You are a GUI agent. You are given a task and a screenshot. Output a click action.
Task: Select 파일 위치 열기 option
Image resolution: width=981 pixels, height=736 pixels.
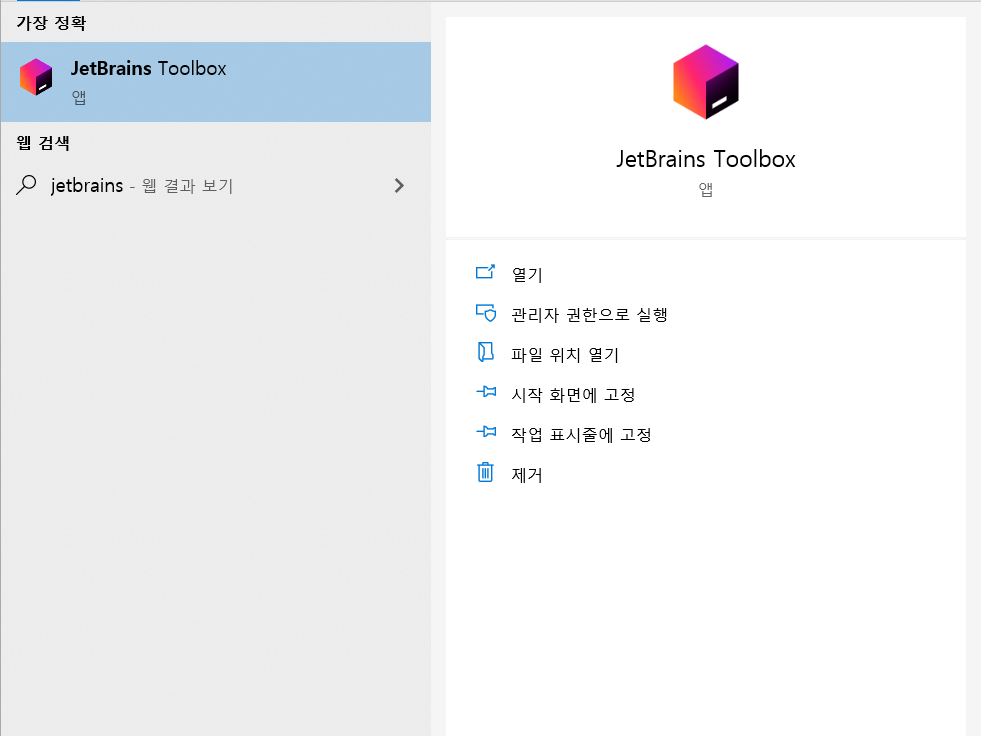pyautogui.click(x=565, y=355)
